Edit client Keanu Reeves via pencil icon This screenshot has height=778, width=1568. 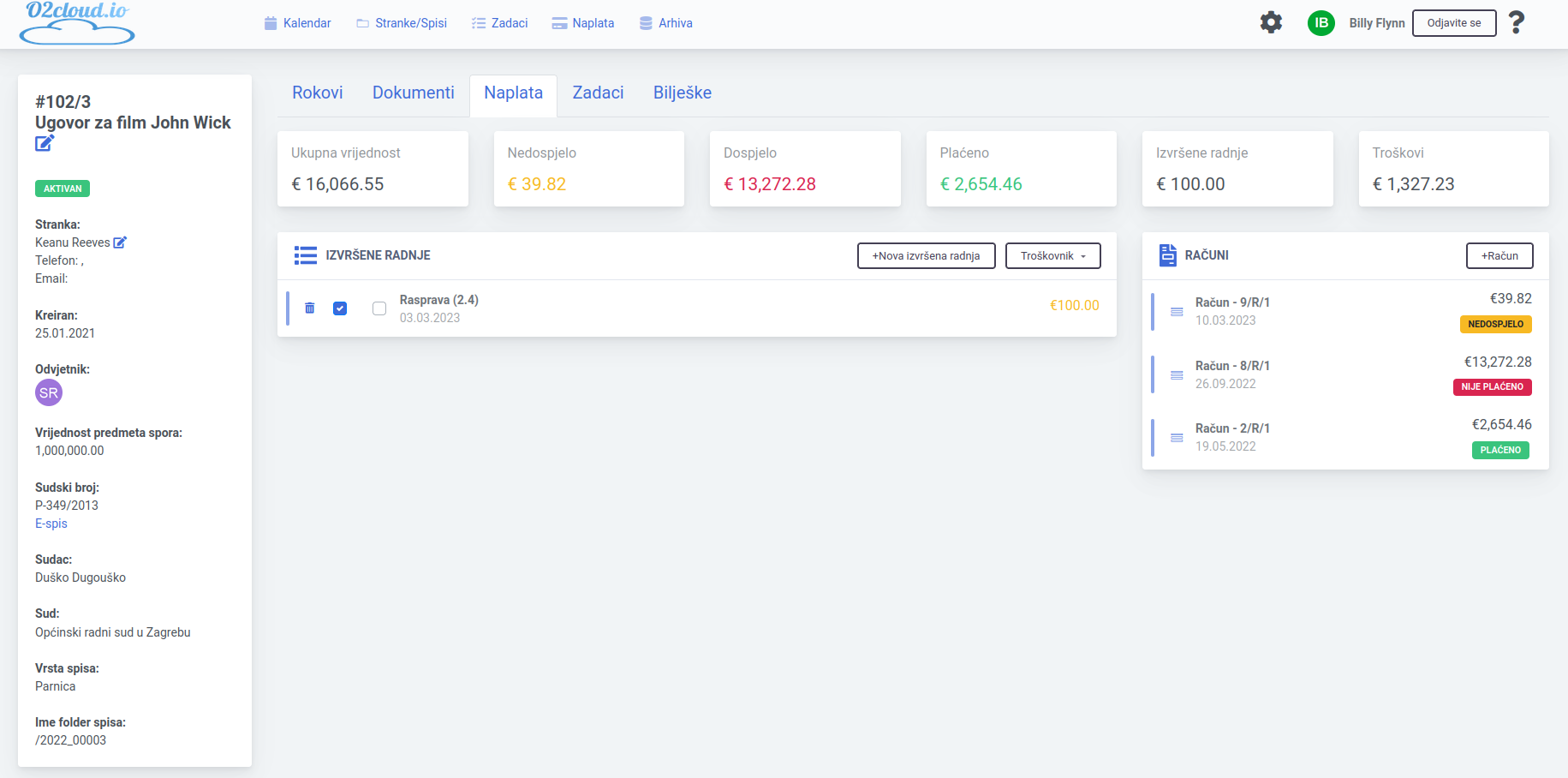(120, 242)
